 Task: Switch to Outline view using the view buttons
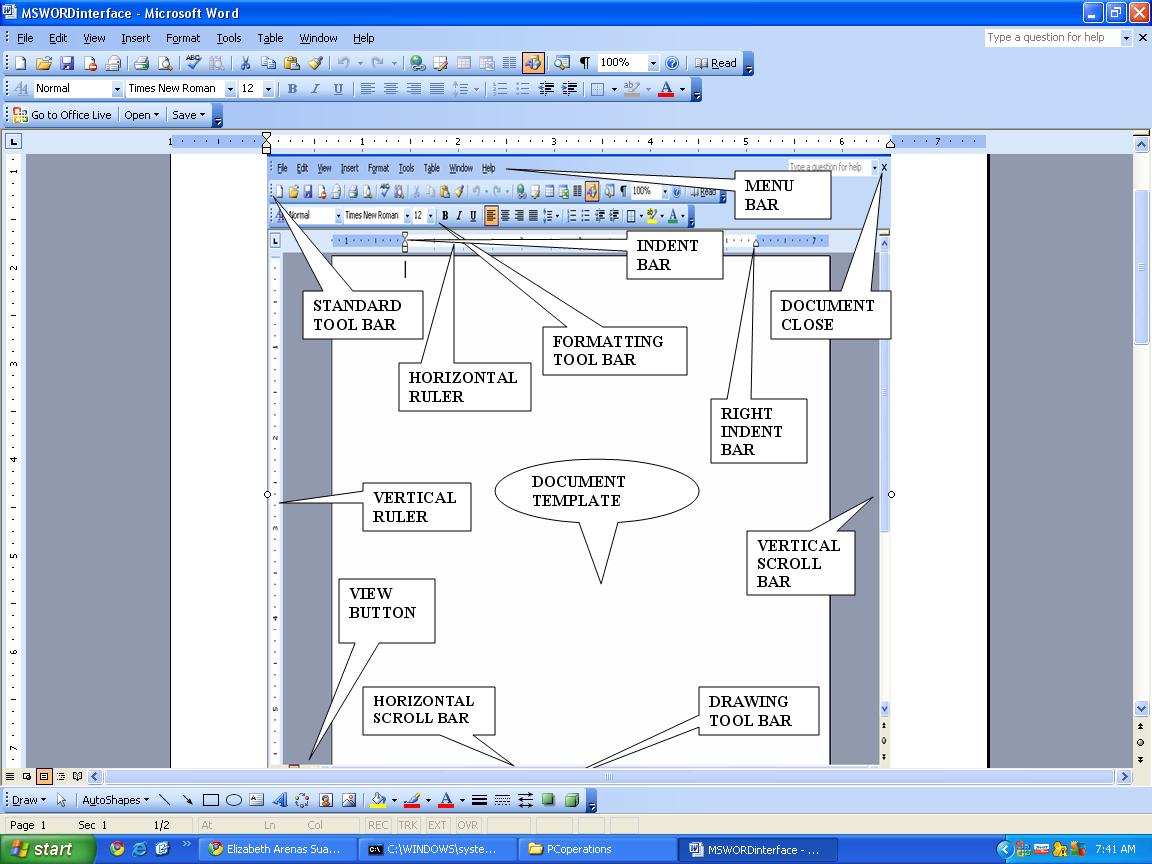59,776
